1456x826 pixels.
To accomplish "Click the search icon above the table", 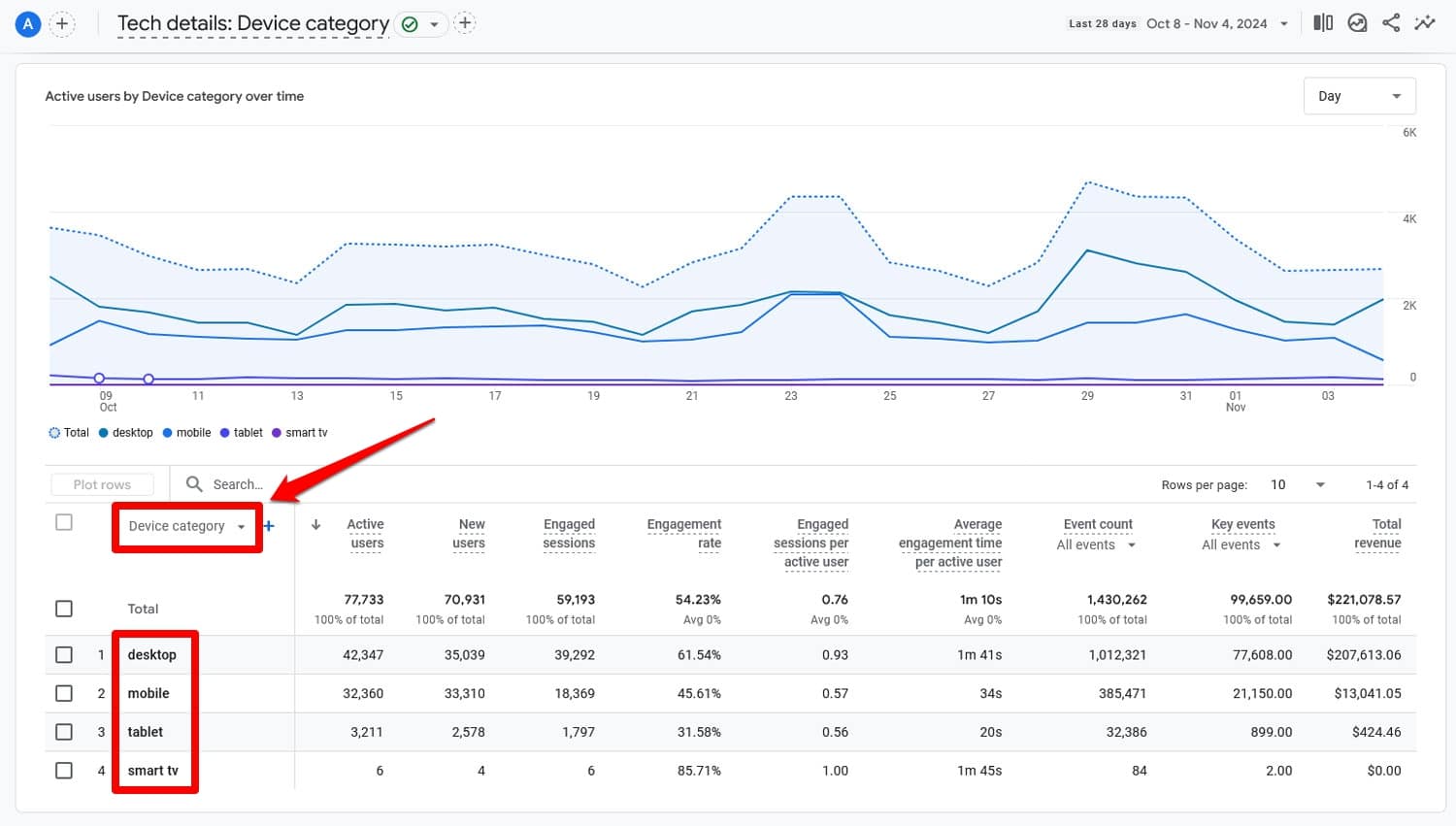I will coord(194,483).
